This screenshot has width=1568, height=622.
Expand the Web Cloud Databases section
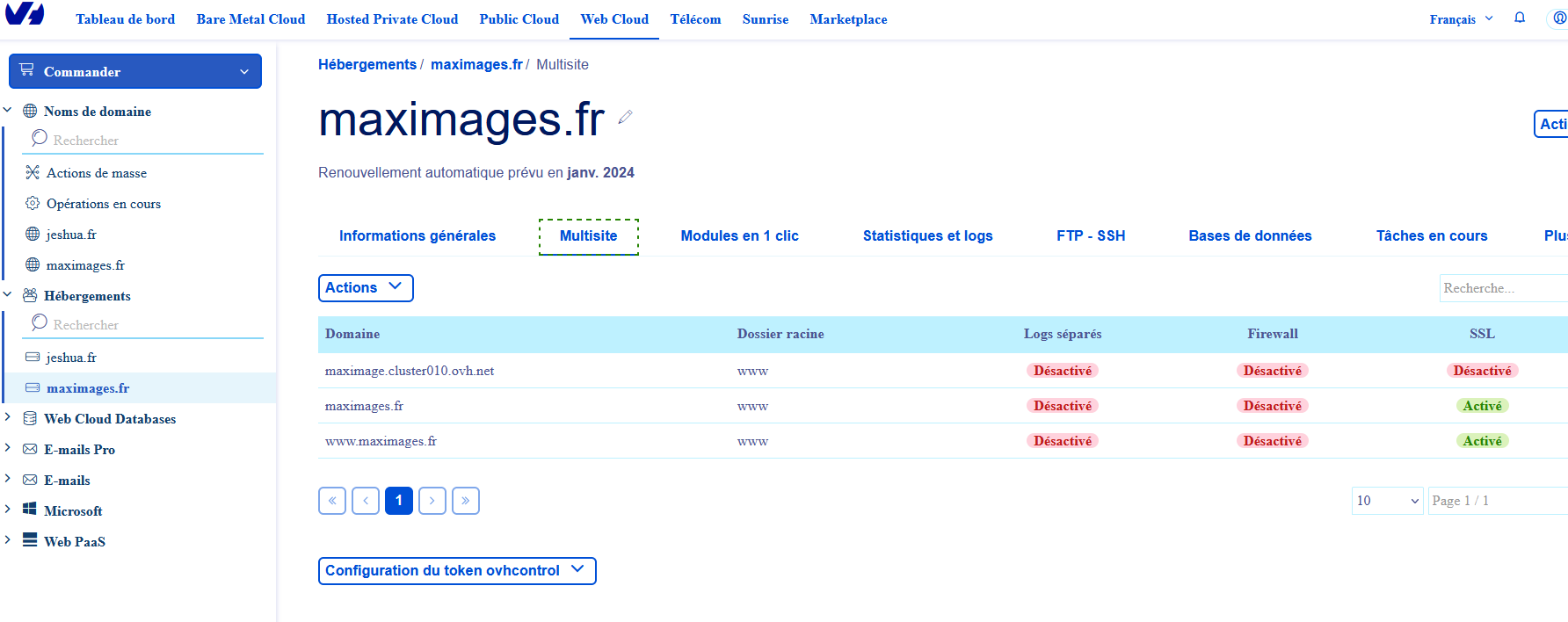click(8, 418)
